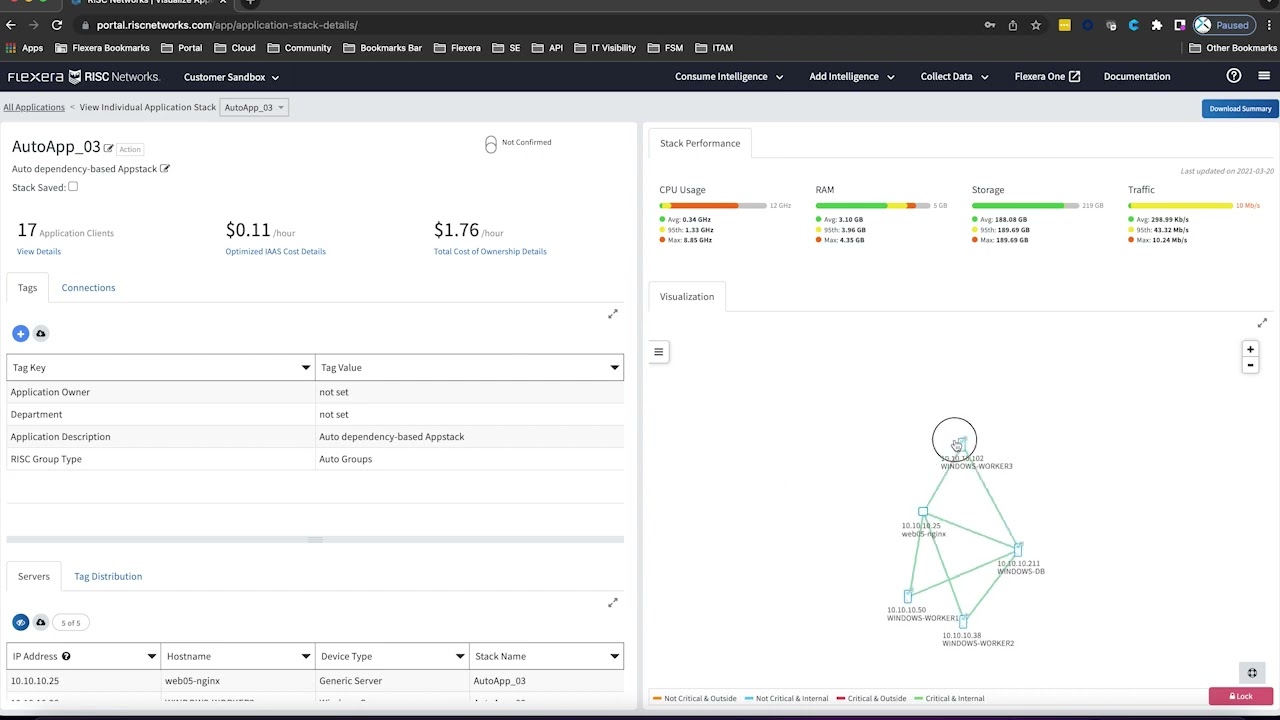
Task: Select the Stack Performance tab
Action: [x=700, y=143]
